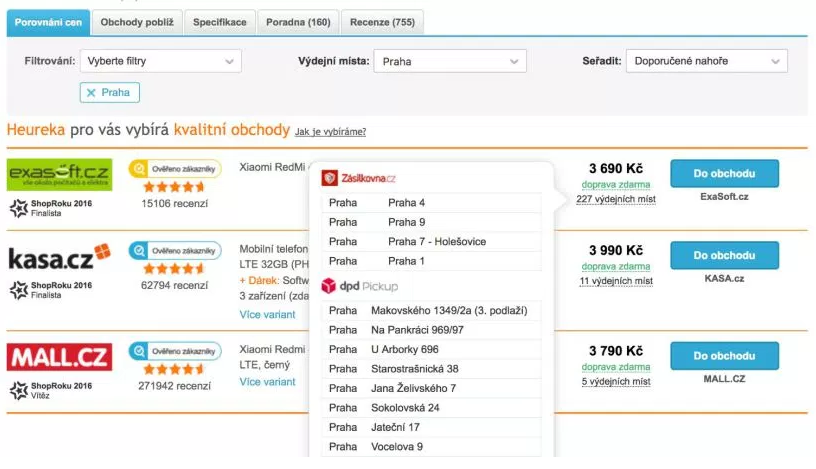
Task: Click the 3 790 Kč price
Action: pyautogui.click(x=616, y=350)
